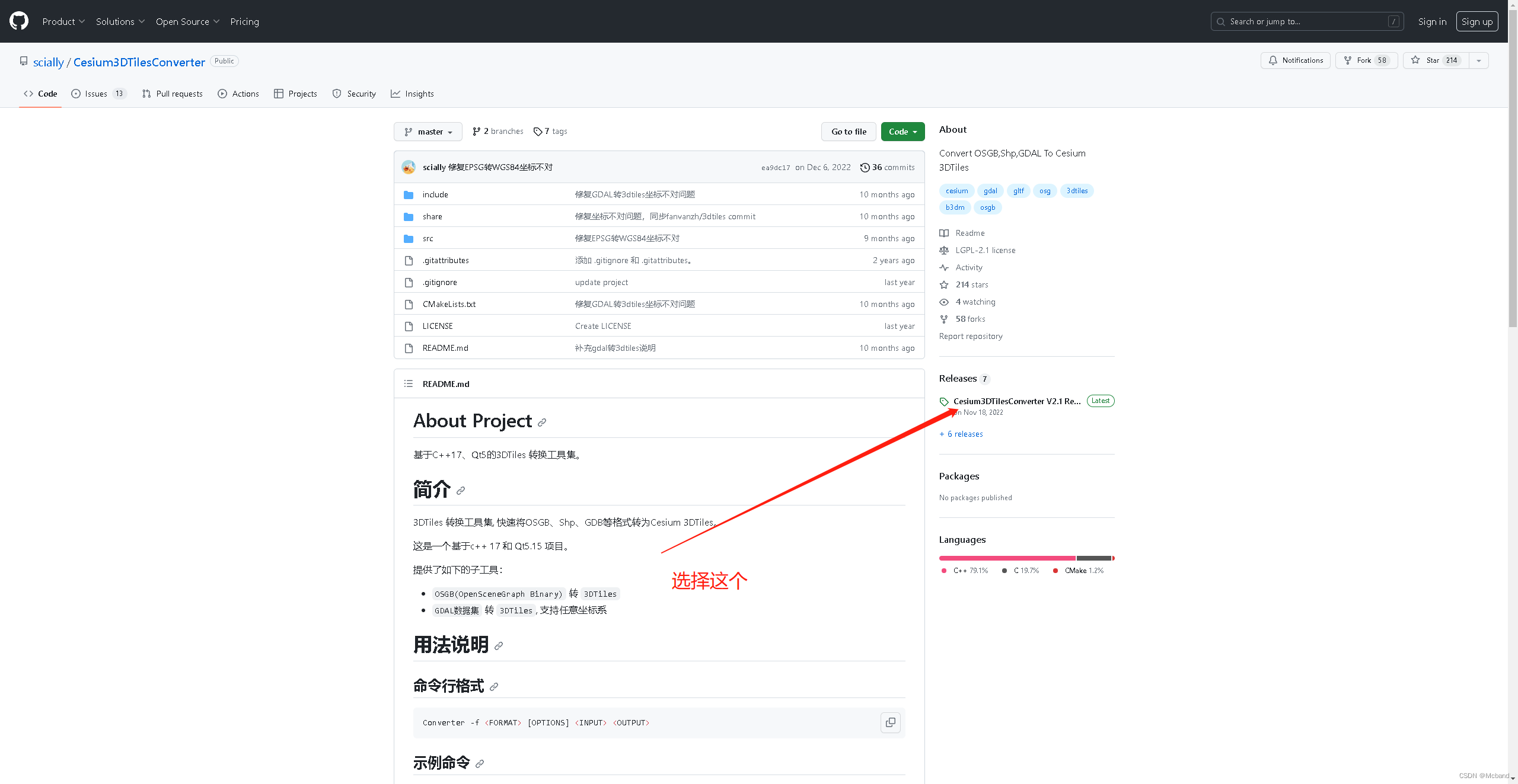Toggle the Watch notification setting
Viewport: 1518px width, 784px height.
[1296, 60]
